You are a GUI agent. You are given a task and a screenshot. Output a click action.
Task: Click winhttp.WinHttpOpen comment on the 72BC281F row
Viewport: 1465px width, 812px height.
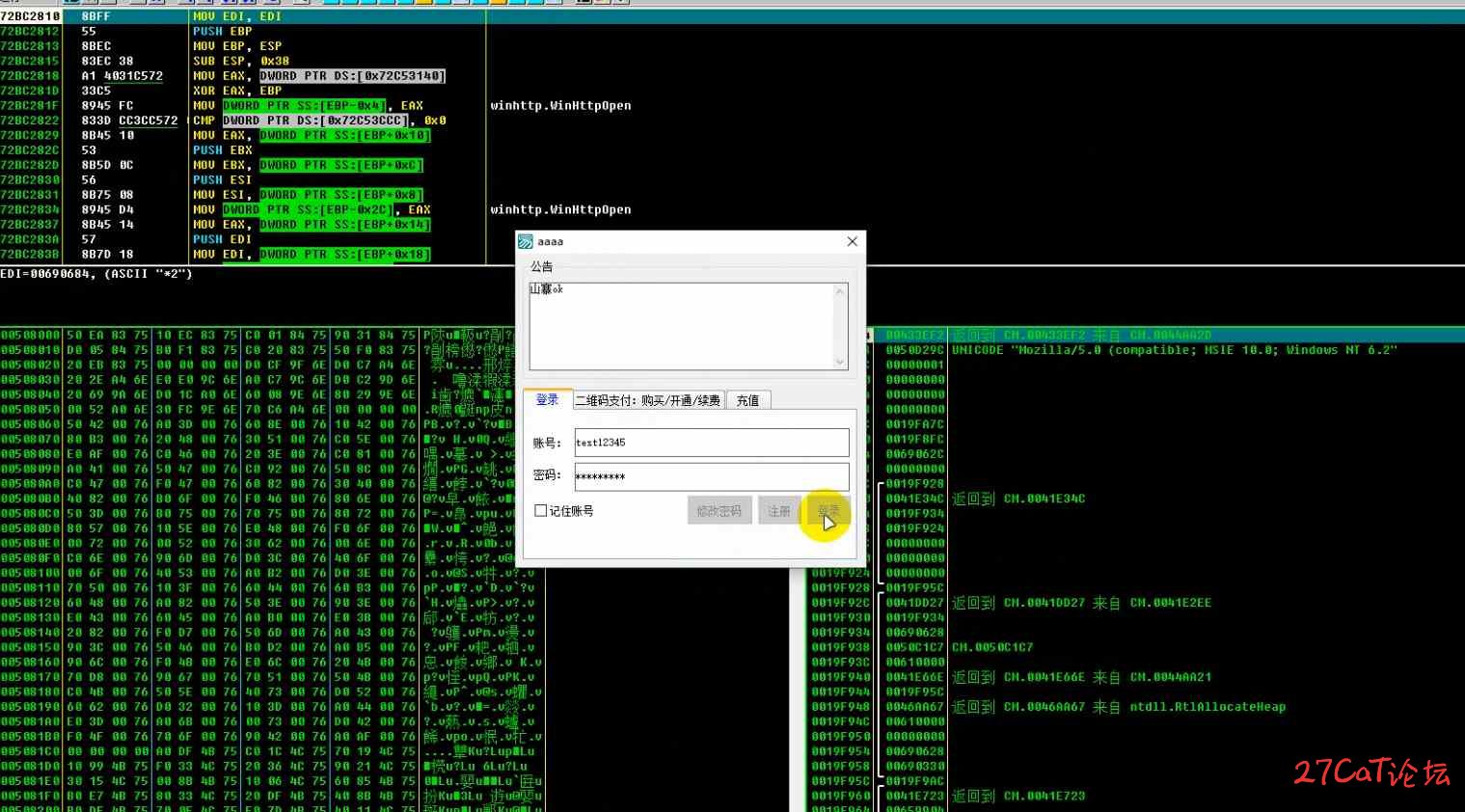pyautogui.click(x=560, y=105)
